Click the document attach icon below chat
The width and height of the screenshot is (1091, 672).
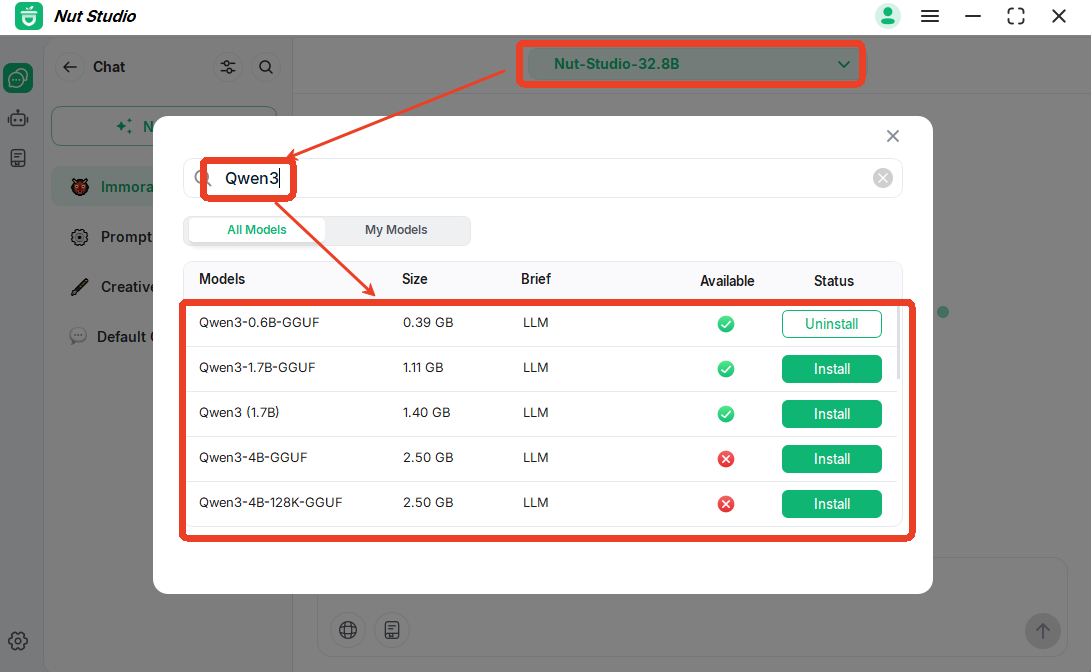tap(392, 630)
